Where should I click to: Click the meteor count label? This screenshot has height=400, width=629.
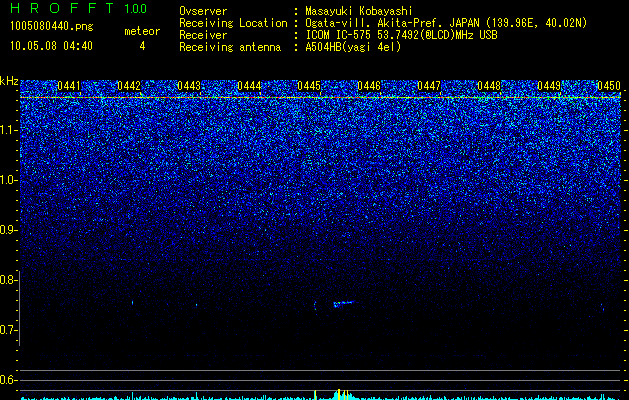coord(142,31)
